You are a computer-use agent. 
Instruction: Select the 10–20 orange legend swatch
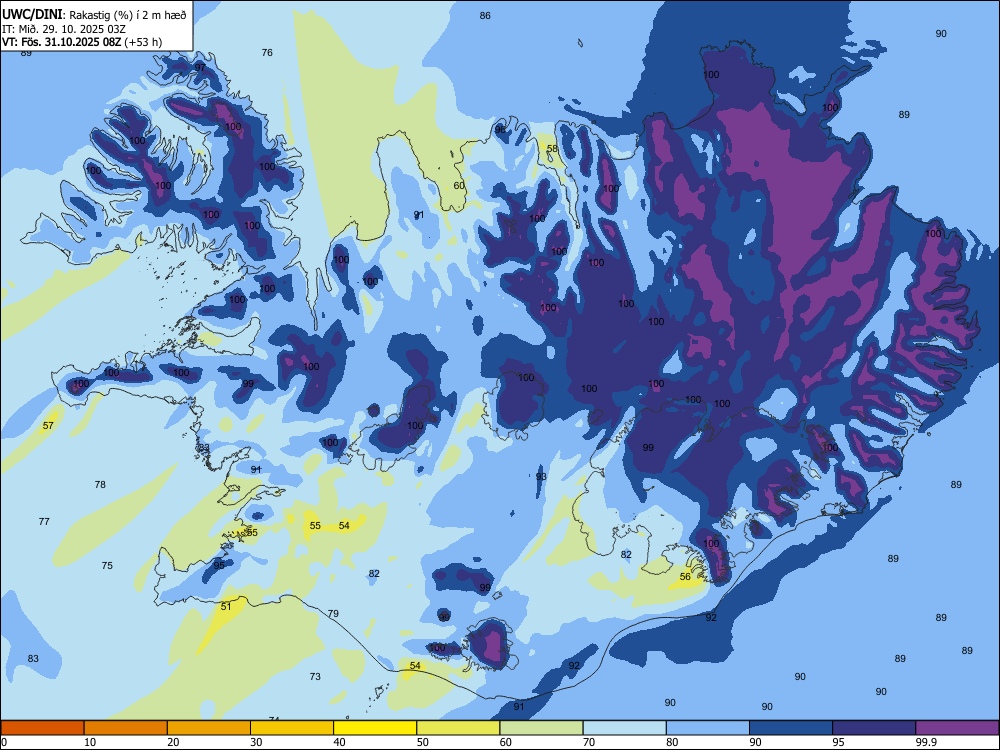[126, 728]
